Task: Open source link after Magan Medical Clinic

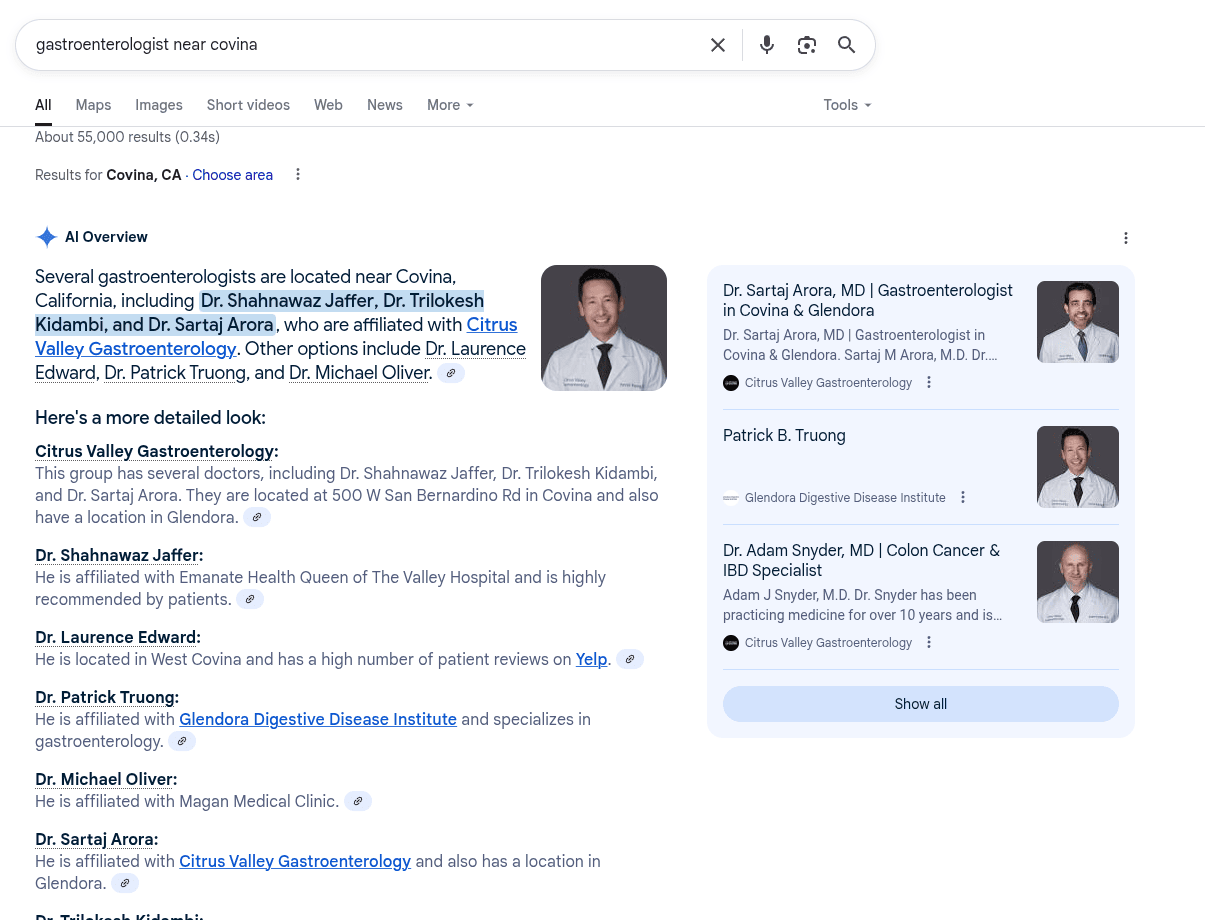Action: [358, 802]
